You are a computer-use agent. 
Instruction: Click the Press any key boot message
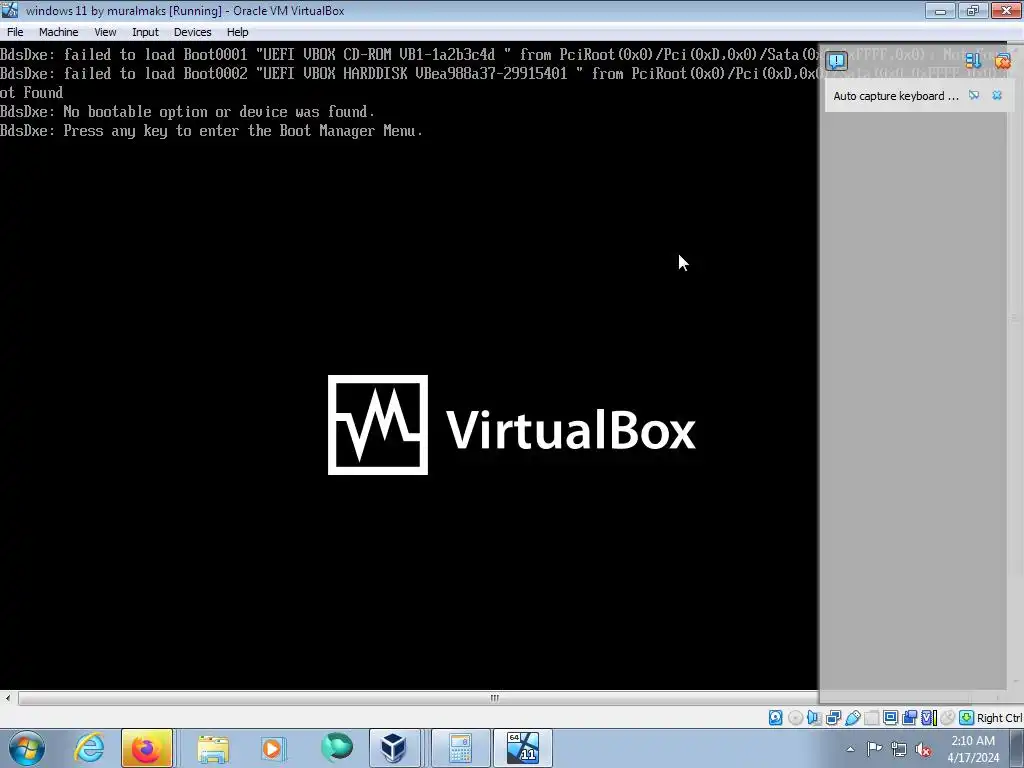[x=211, y=131]
